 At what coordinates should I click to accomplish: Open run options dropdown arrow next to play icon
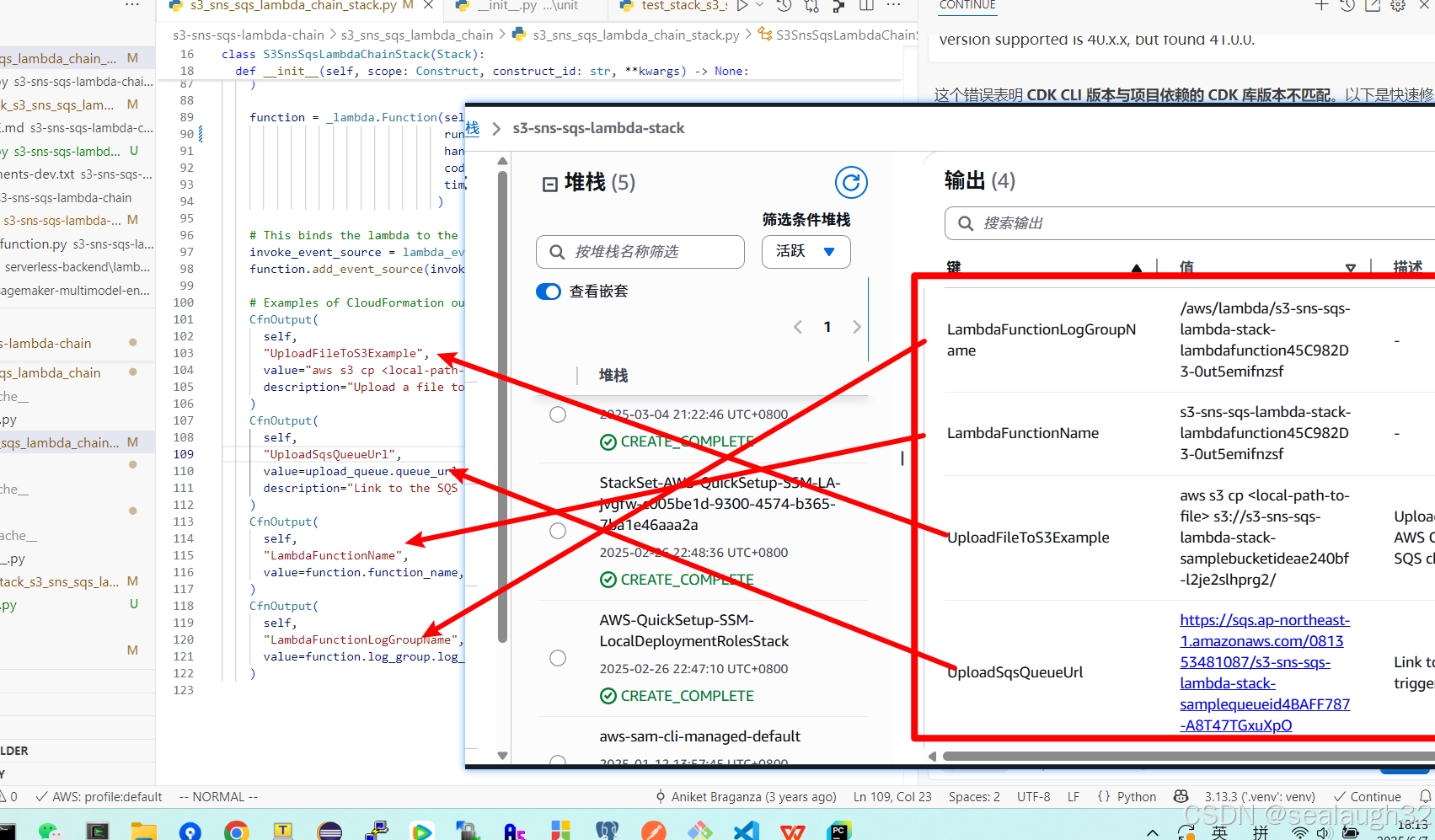tap(759, 6)
